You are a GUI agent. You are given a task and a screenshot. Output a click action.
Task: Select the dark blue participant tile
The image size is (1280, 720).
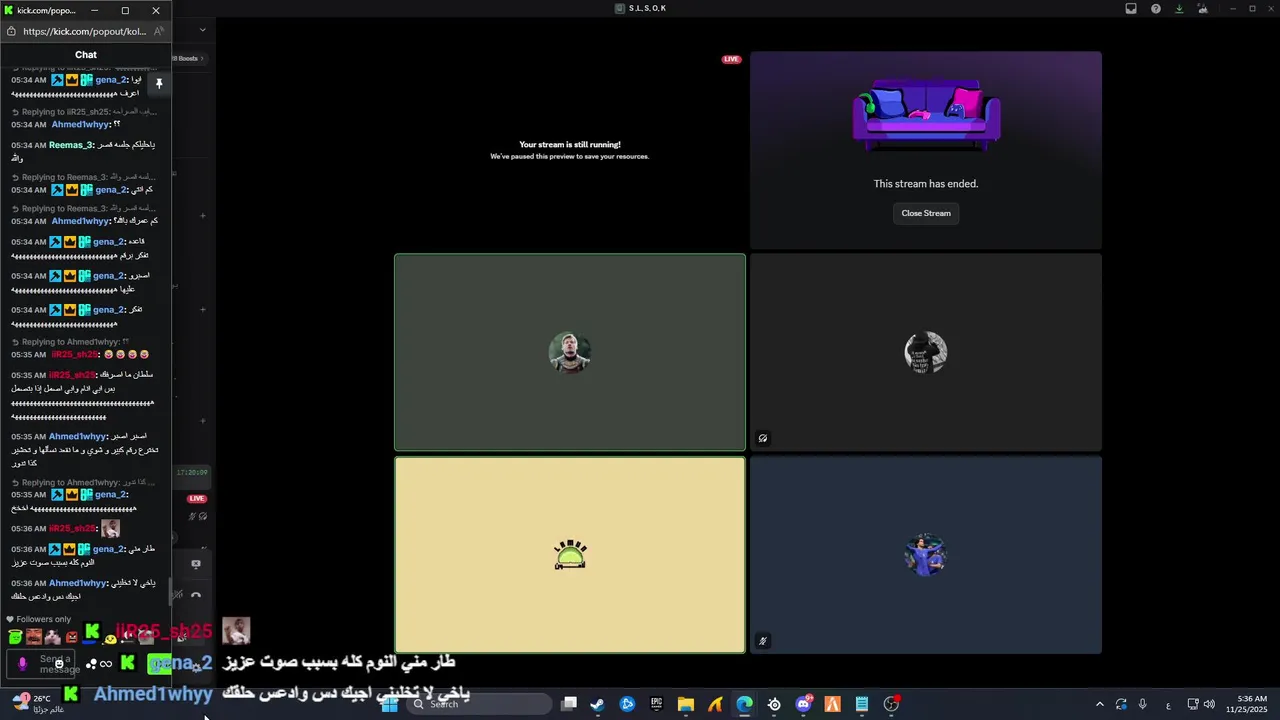[926, 555]
